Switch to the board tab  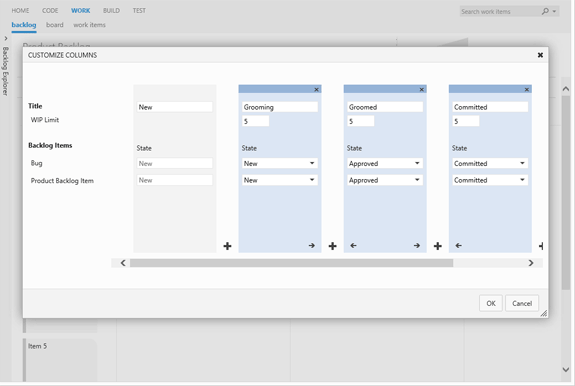coord(55,25)
